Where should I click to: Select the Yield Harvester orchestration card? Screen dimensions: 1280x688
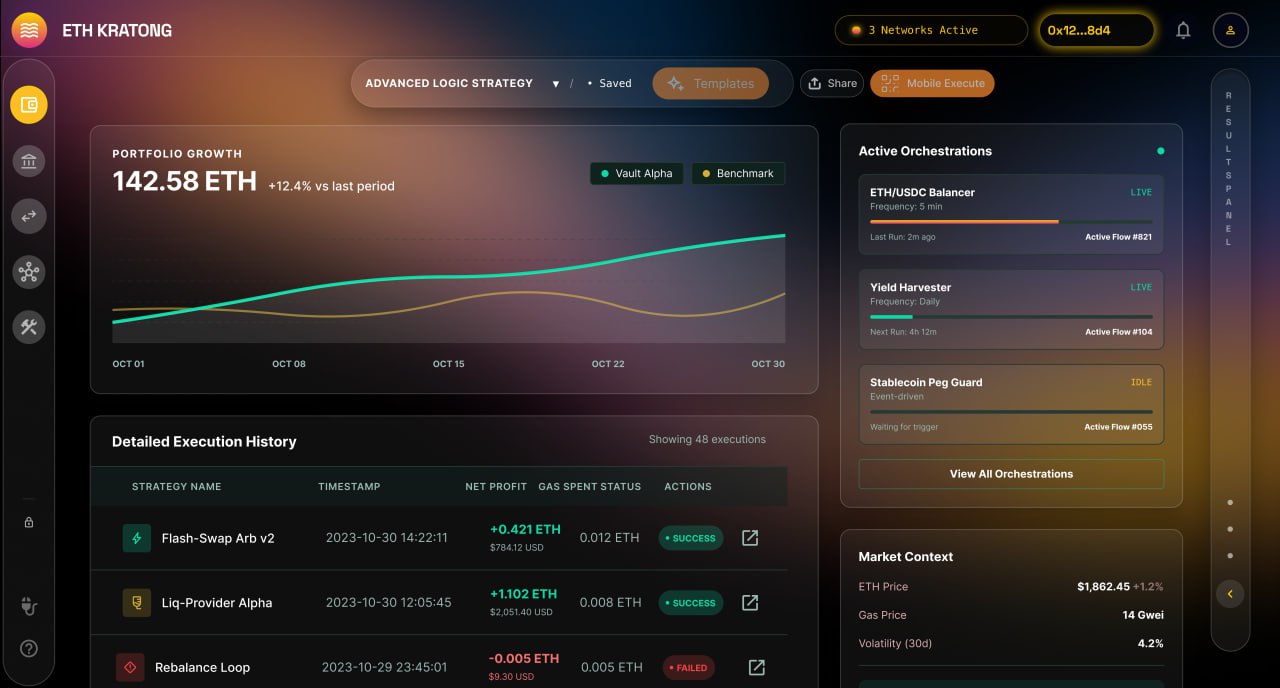coord(1011,309)
